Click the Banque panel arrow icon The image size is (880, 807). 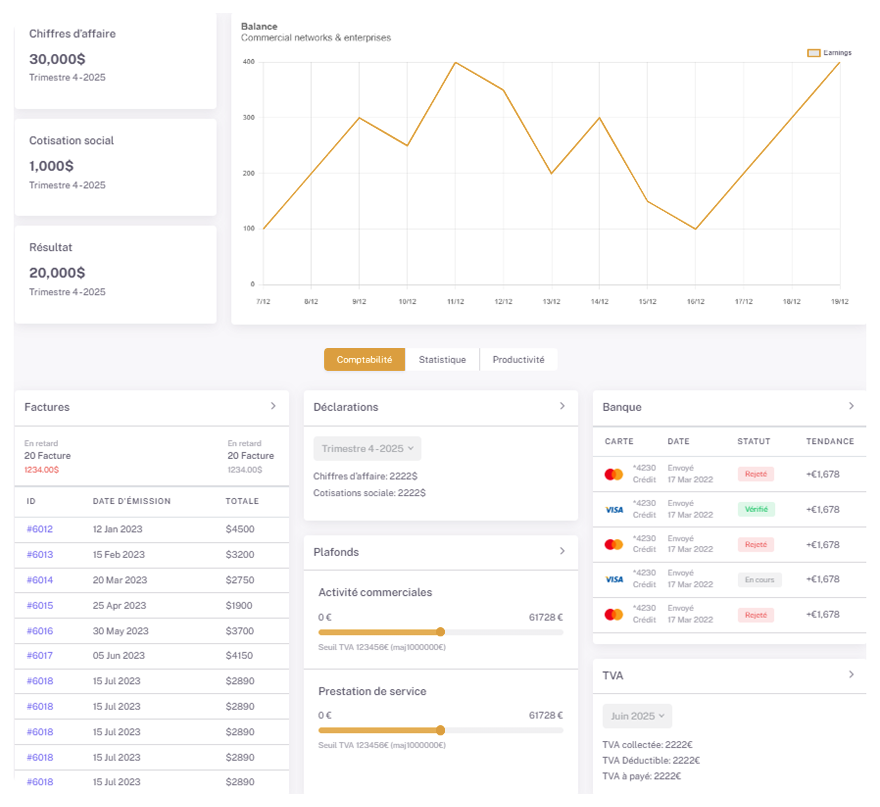851,406
